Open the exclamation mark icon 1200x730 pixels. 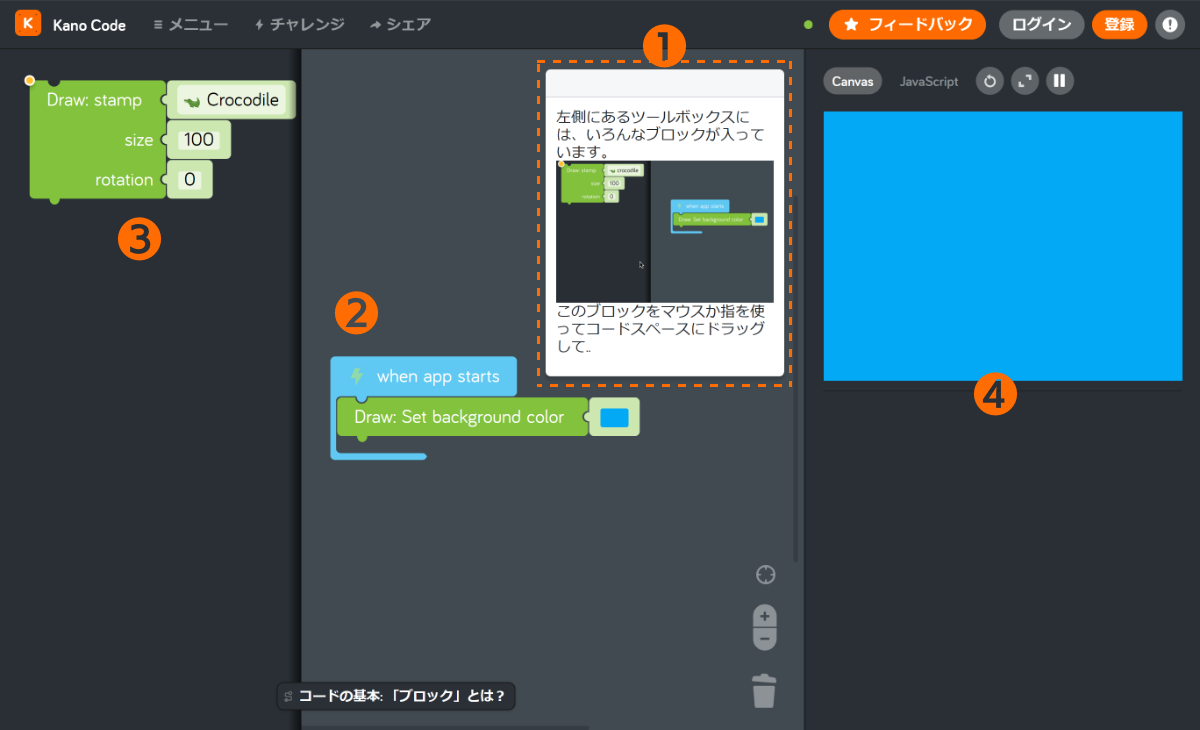click(1170, 24)
